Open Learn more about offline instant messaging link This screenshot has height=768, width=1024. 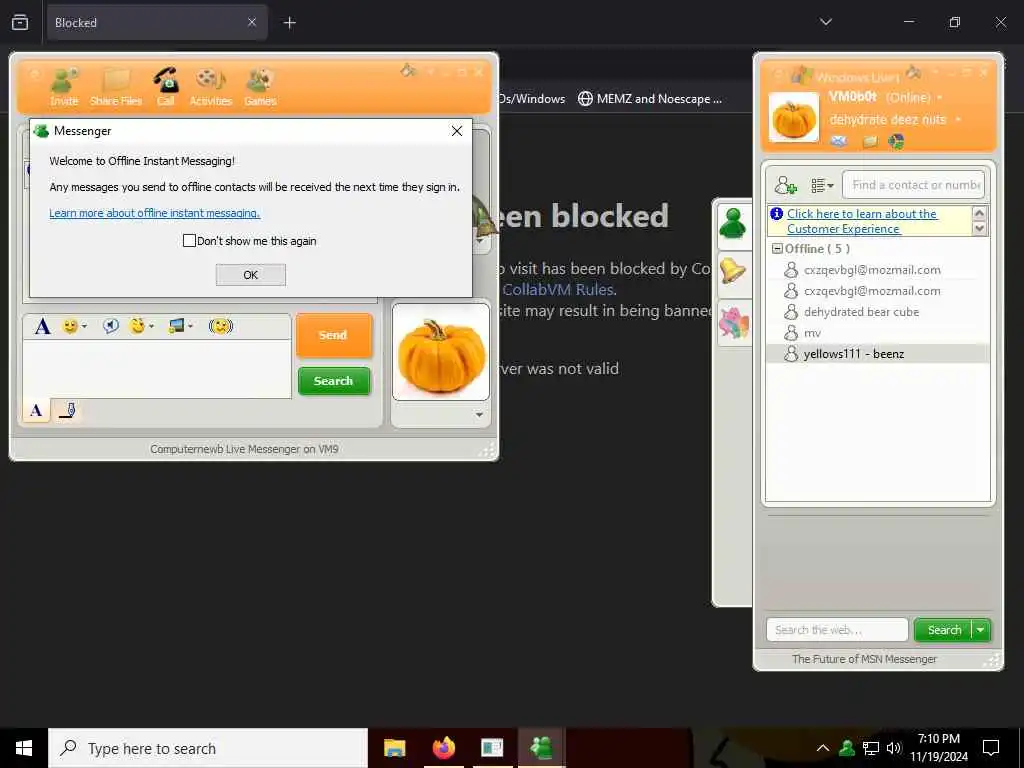pyautogui.click(x=155, y=213)
